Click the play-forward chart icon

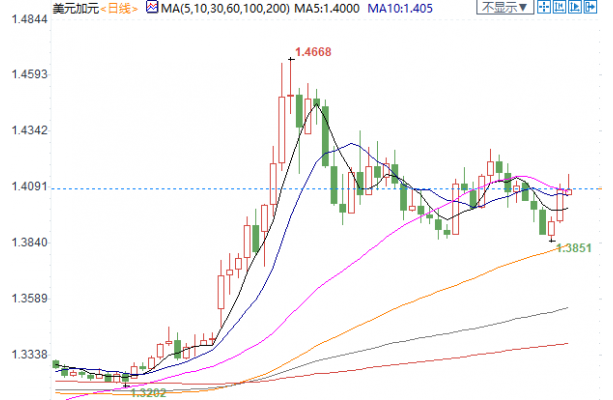575,7
